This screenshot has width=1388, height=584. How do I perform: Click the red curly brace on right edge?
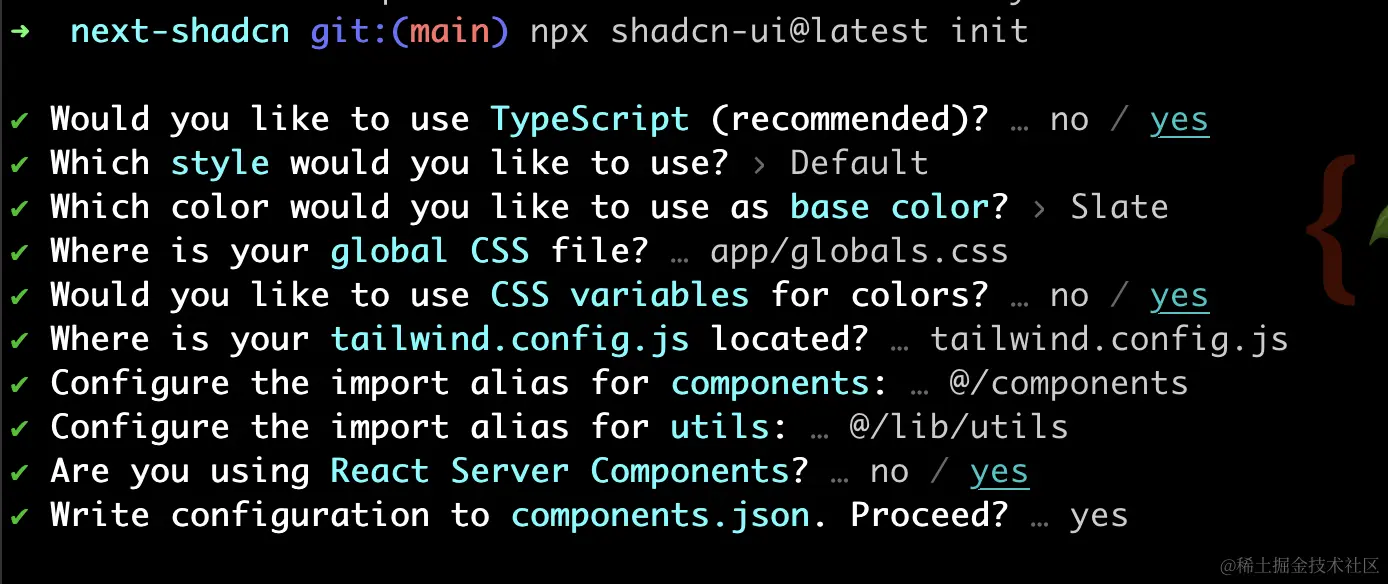(1331, 230)
